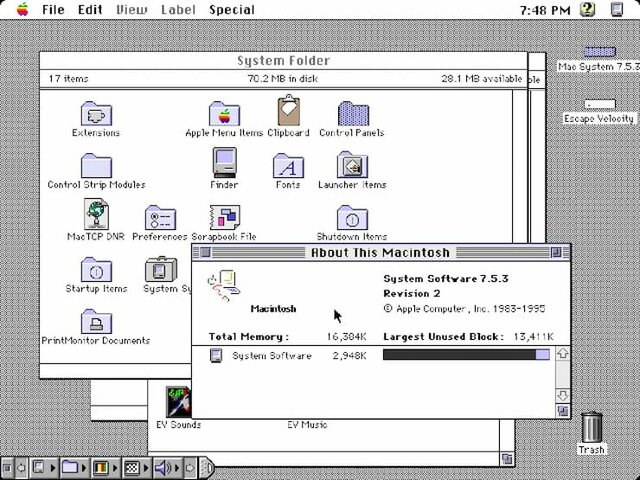Click control strip left scroll arrow

pos(20,467)
